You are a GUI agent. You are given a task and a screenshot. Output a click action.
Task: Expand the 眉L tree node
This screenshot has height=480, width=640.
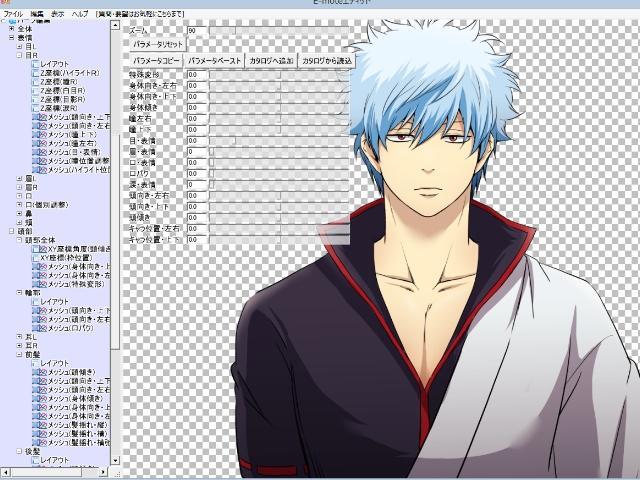pos(19,179)
